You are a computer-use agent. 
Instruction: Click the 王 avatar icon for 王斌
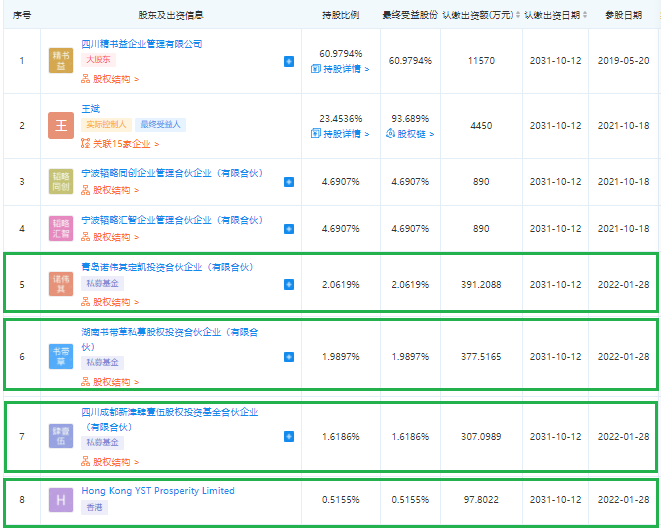pyautogui.click(x=61, y=125)
